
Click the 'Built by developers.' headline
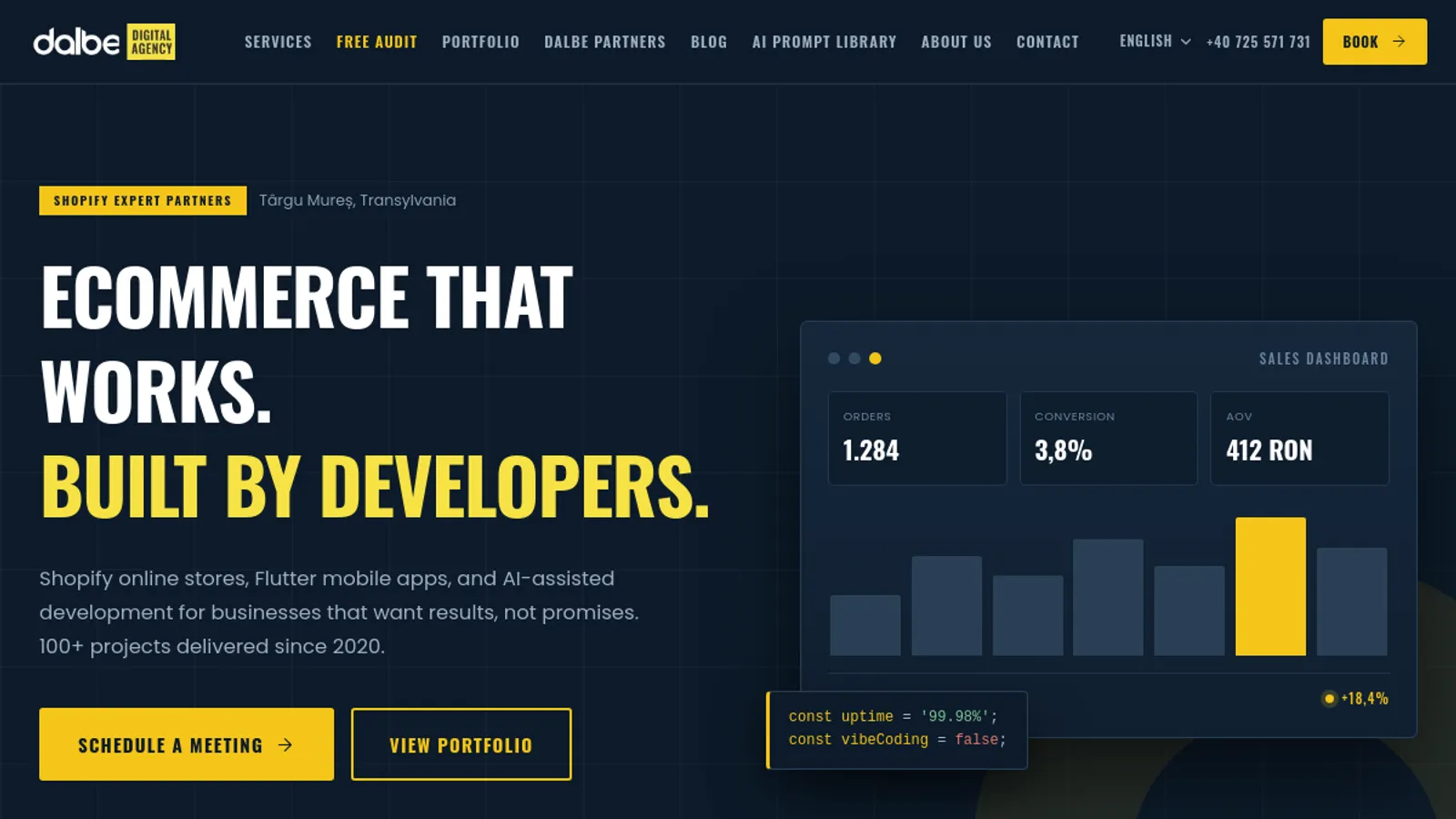pos(375,487)
